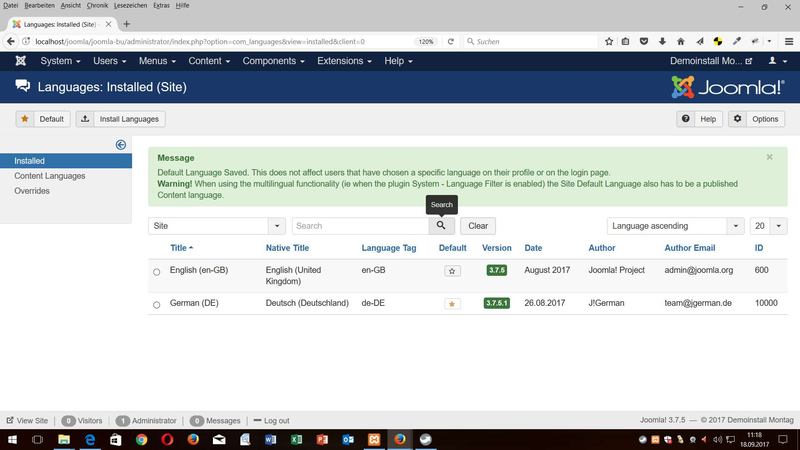
Task: Click the Messages counter in the footer
Action: [215, 421]
